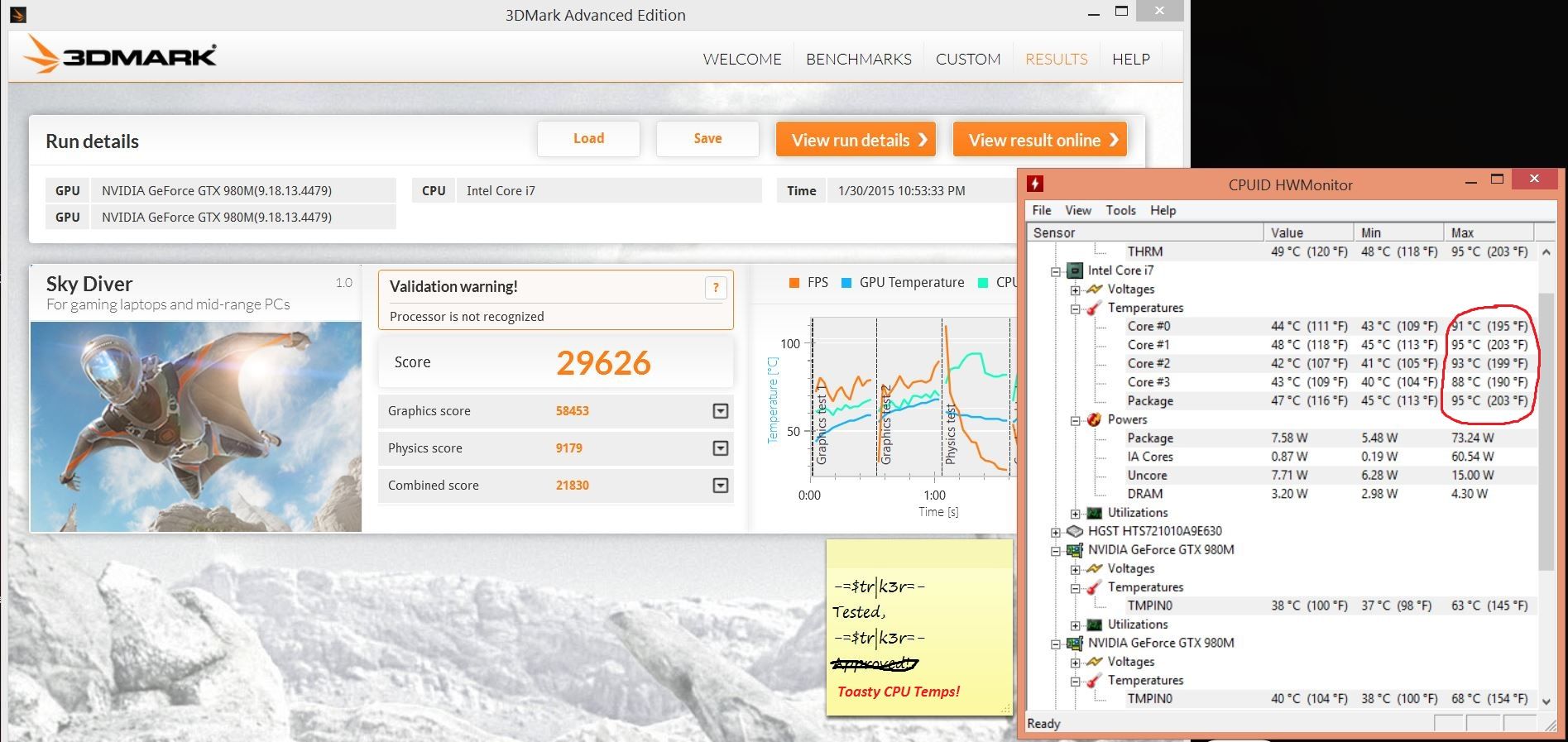Image resolution: width=1568 pixels, height=742 pixels.
Task: Click the Physics score value 9179
Action: click(x=569, y=448)
